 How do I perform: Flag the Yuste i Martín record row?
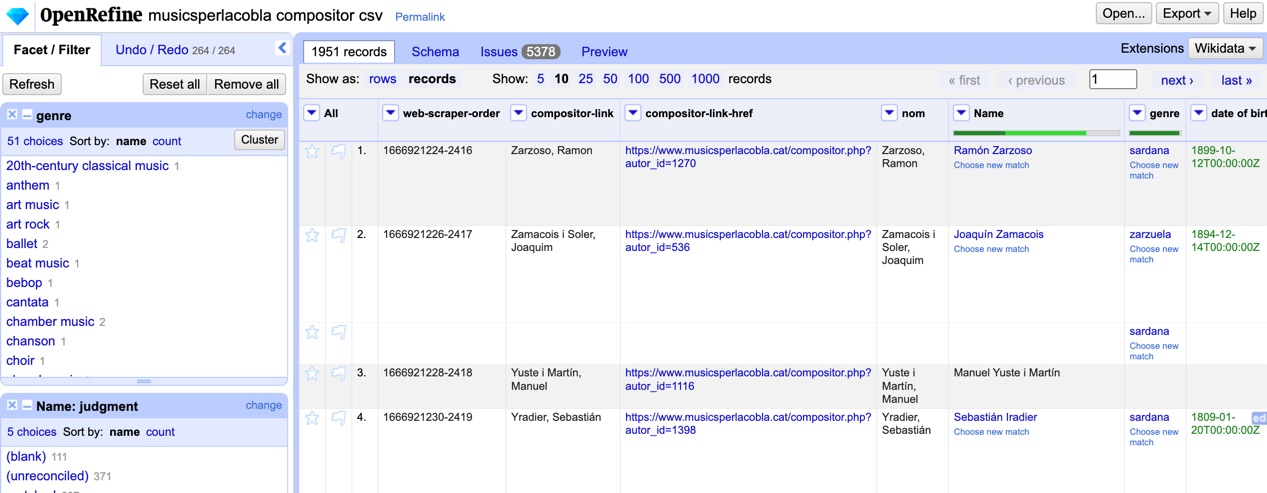coord(339,374)
